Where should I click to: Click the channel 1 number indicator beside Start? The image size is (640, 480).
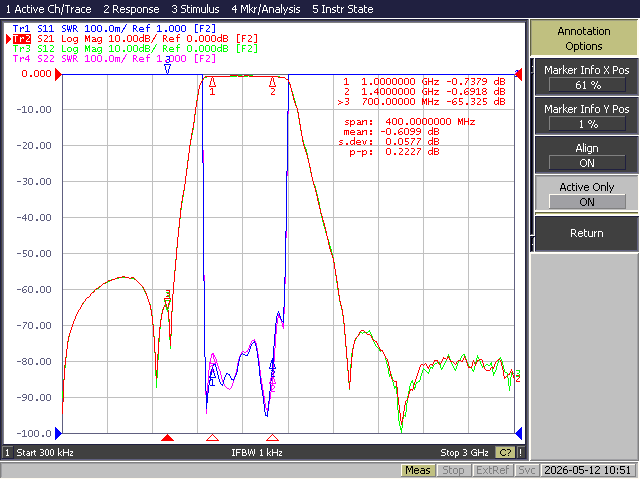tap(7, 452)
